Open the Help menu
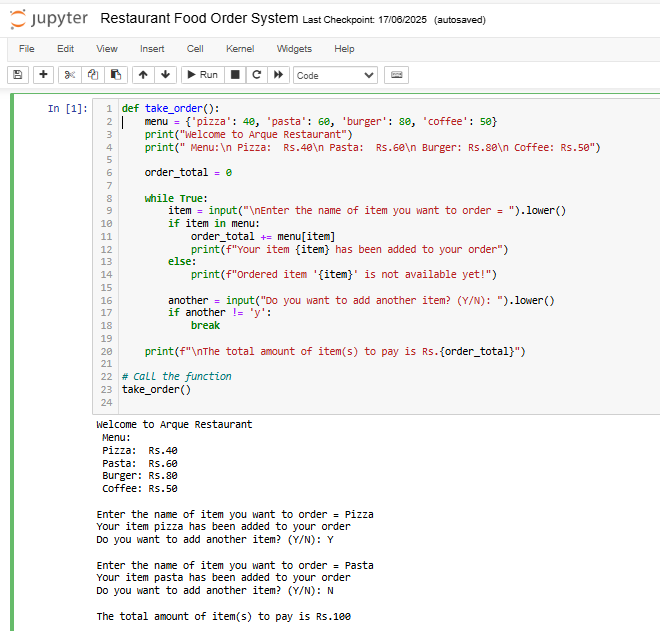The image size is (660, 631). pyautogui.click(x=344, y=49)
